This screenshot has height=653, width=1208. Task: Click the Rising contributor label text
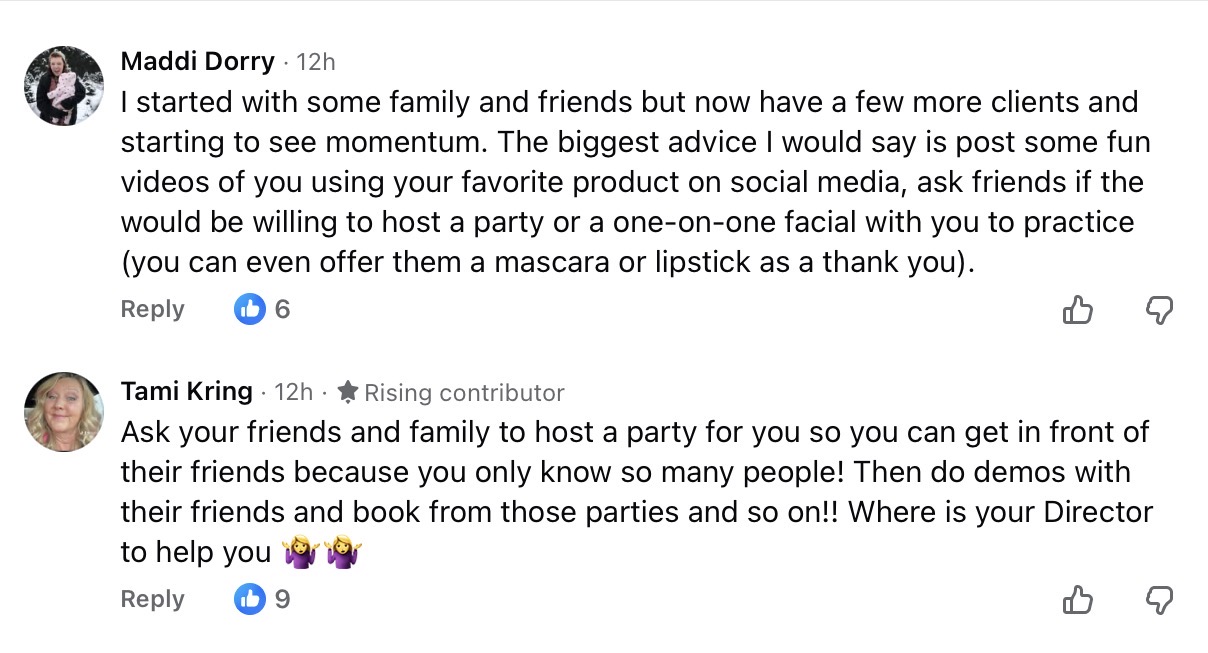[x=464, y=393]
